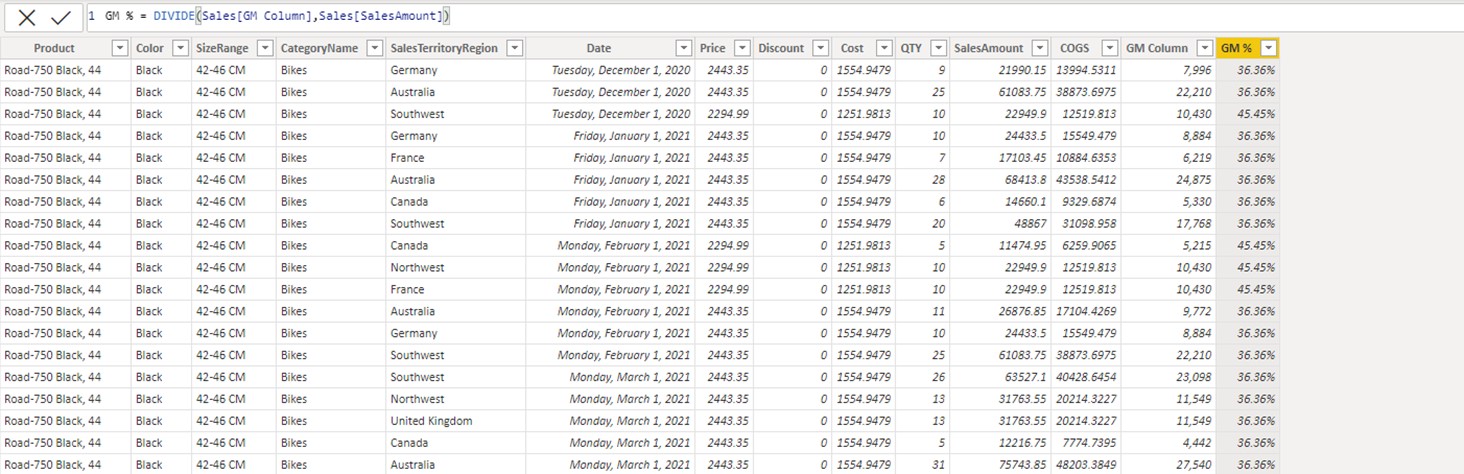Select the GM % column header
Viewport: 1464px width, 474px height.
pos(1238,48)
